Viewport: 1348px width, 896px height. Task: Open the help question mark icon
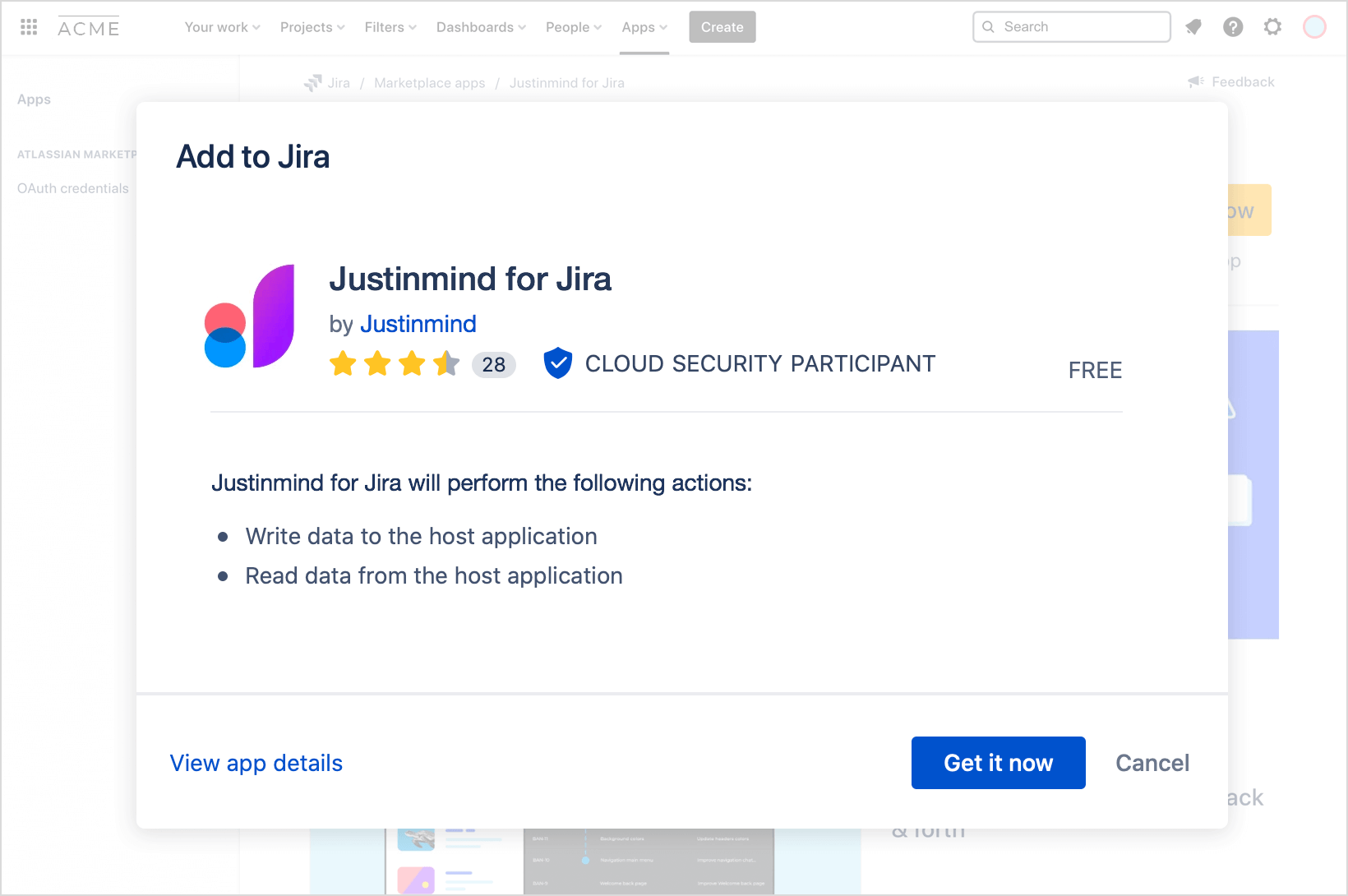[1233, 27]
